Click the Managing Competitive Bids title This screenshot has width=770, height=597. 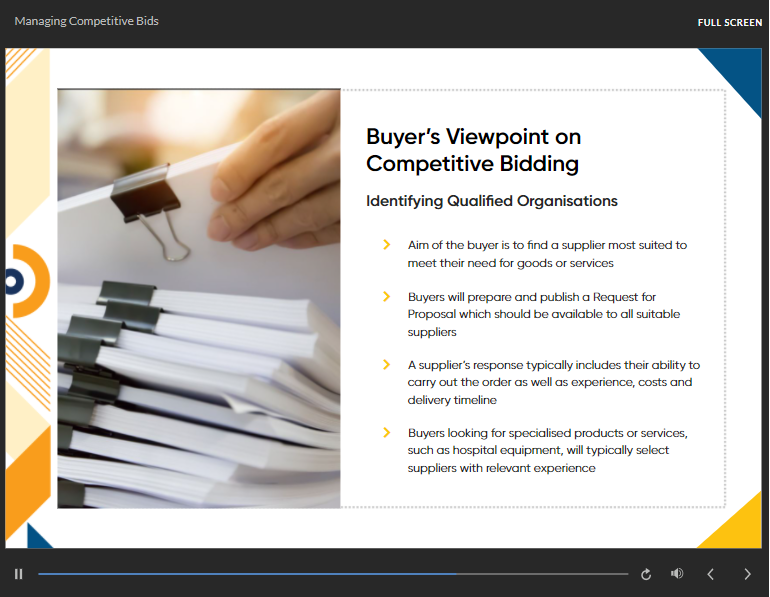(x=86, y=21)
